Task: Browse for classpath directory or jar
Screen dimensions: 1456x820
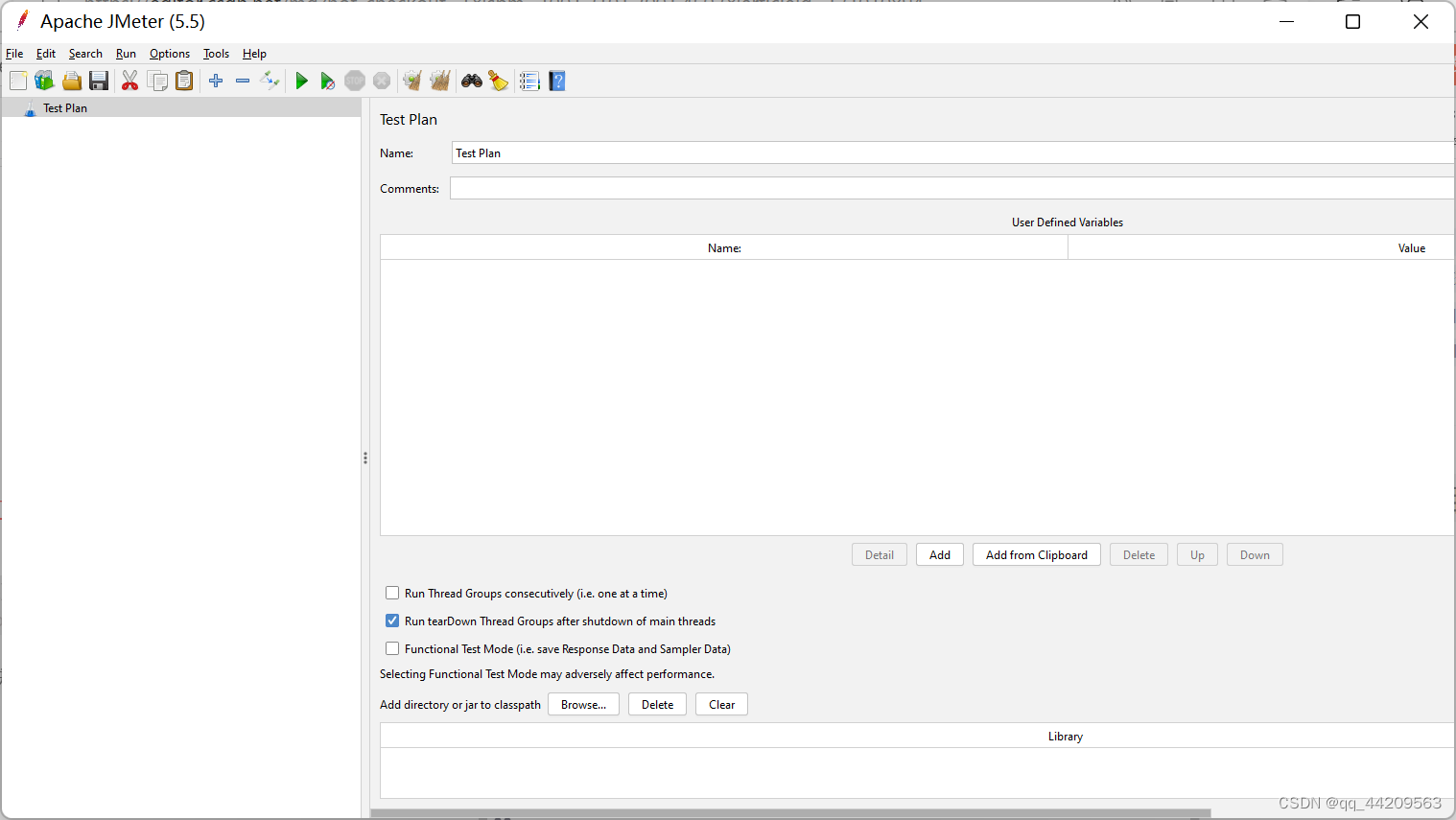Action: 583,705
